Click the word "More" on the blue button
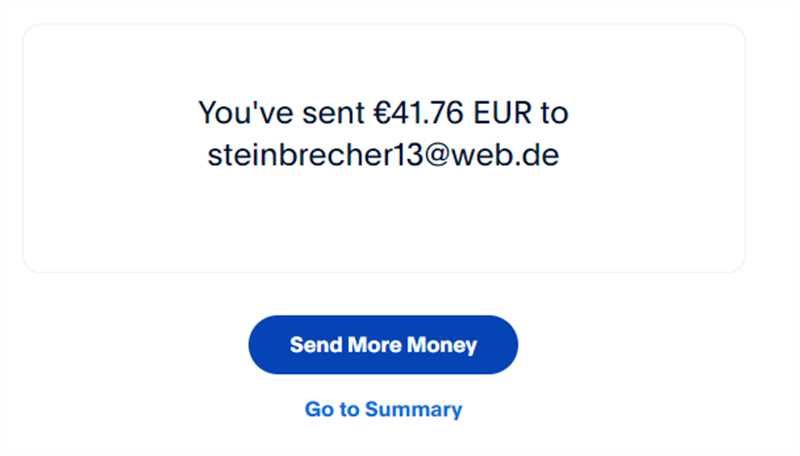800x456 pixels. (375, 345)
